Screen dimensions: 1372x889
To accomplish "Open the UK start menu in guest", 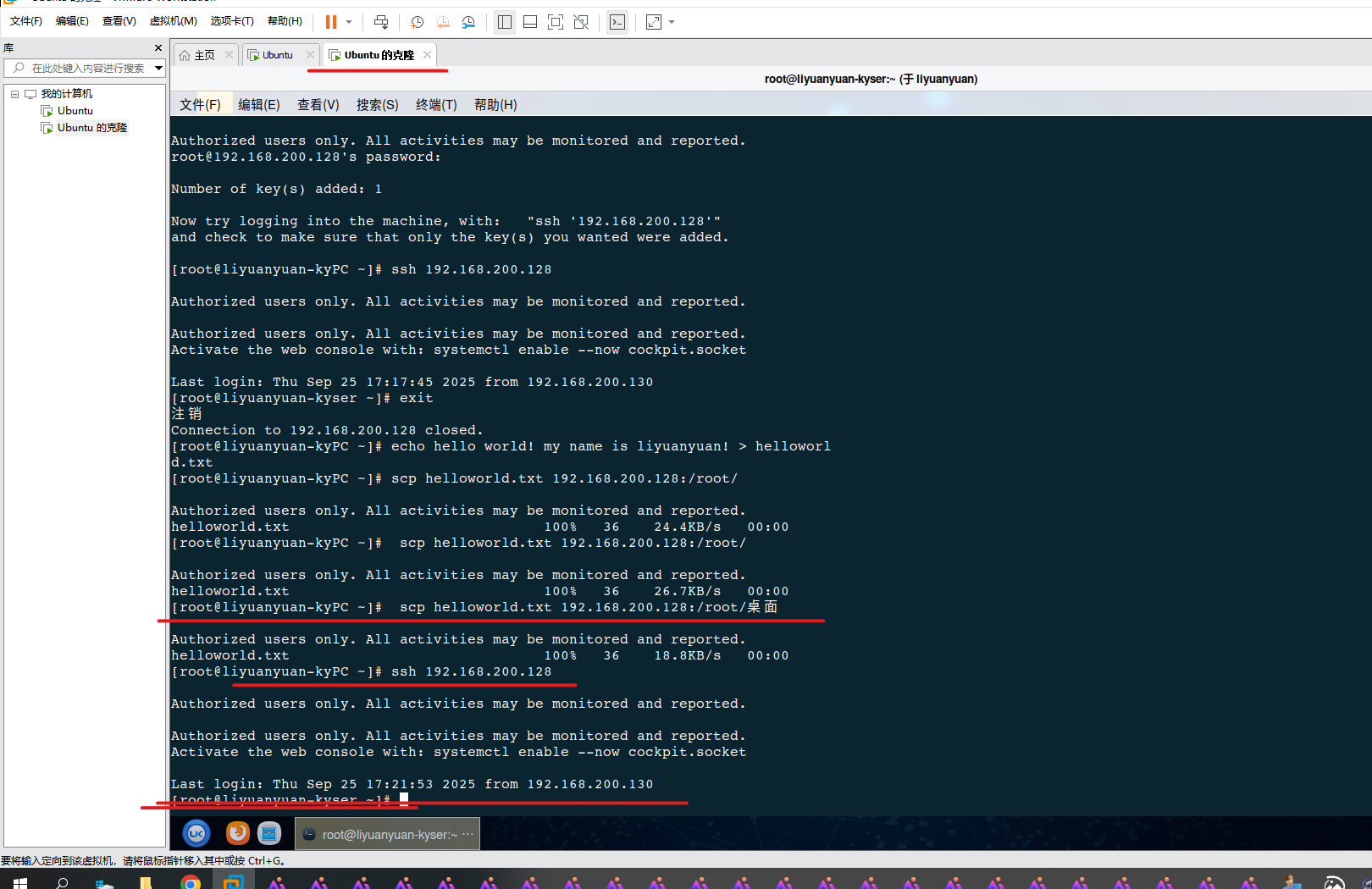I will click(196, 834).
